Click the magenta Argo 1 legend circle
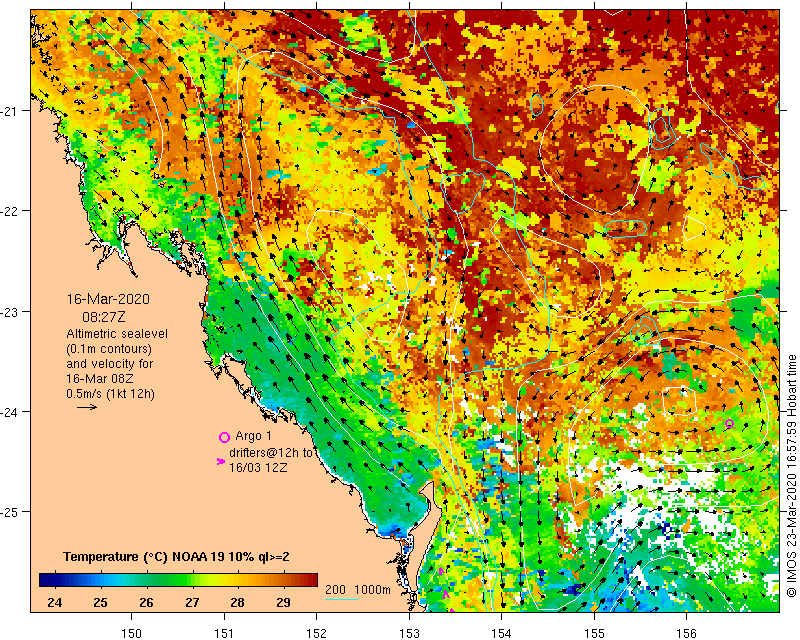Viewport: 800px width, 640px height. pos(224,437)
